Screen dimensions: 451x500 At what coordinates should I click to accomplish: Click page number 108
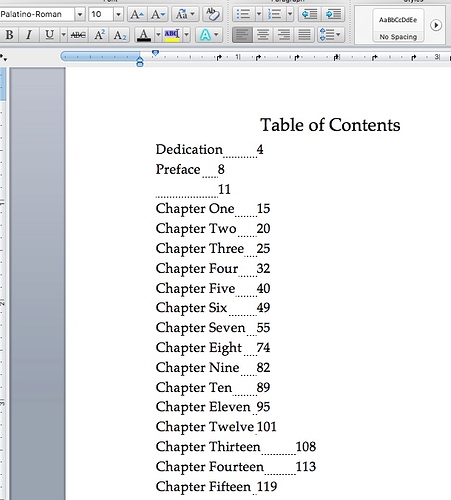coord(306,447)
